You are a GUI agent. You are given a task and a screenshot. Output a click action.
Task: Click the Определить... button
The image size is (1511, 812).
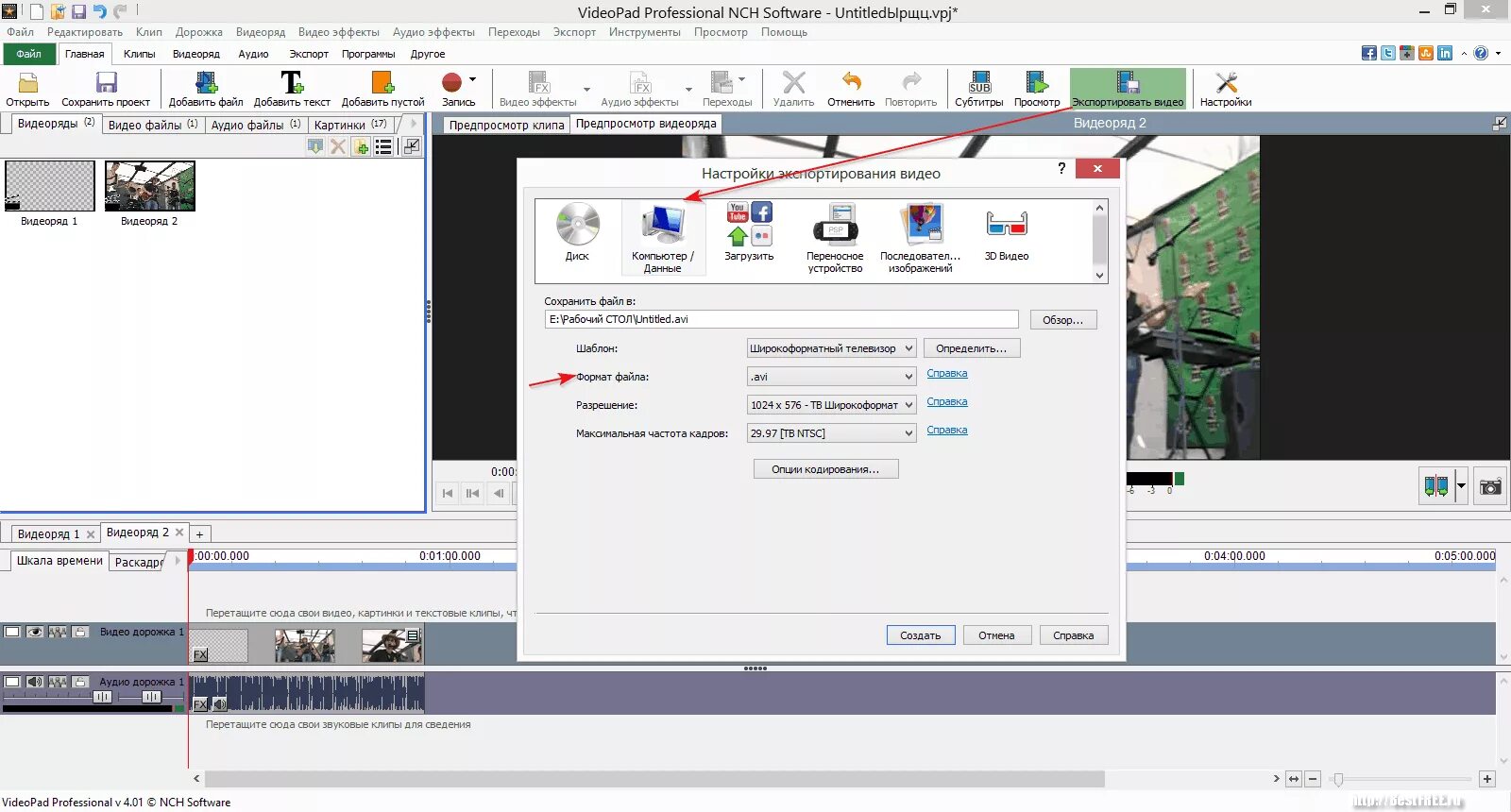pos(972,348)
